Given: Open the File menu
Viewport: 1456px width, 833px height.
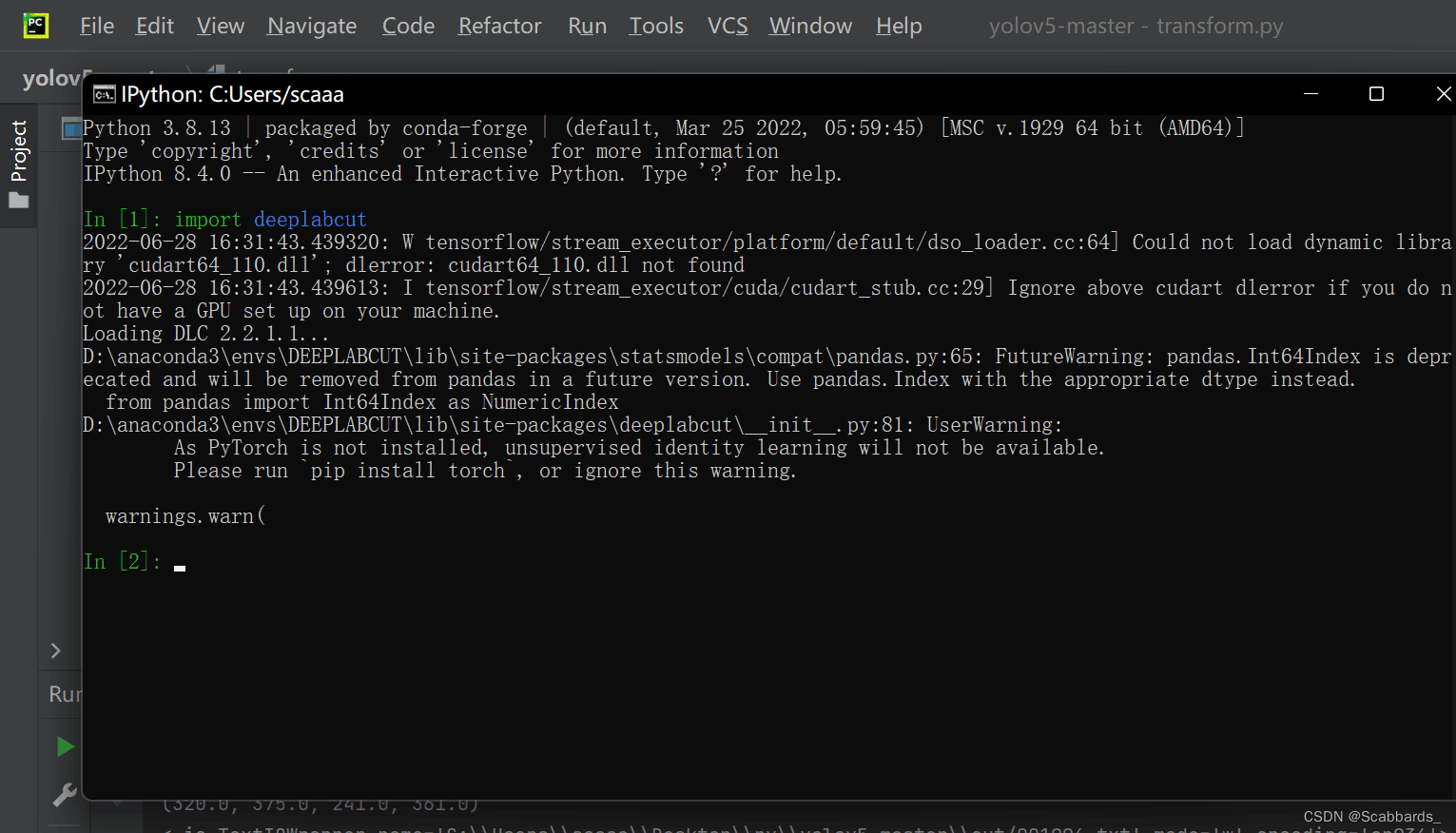Looking at the screenshot, I should click(x=97, y=26).
